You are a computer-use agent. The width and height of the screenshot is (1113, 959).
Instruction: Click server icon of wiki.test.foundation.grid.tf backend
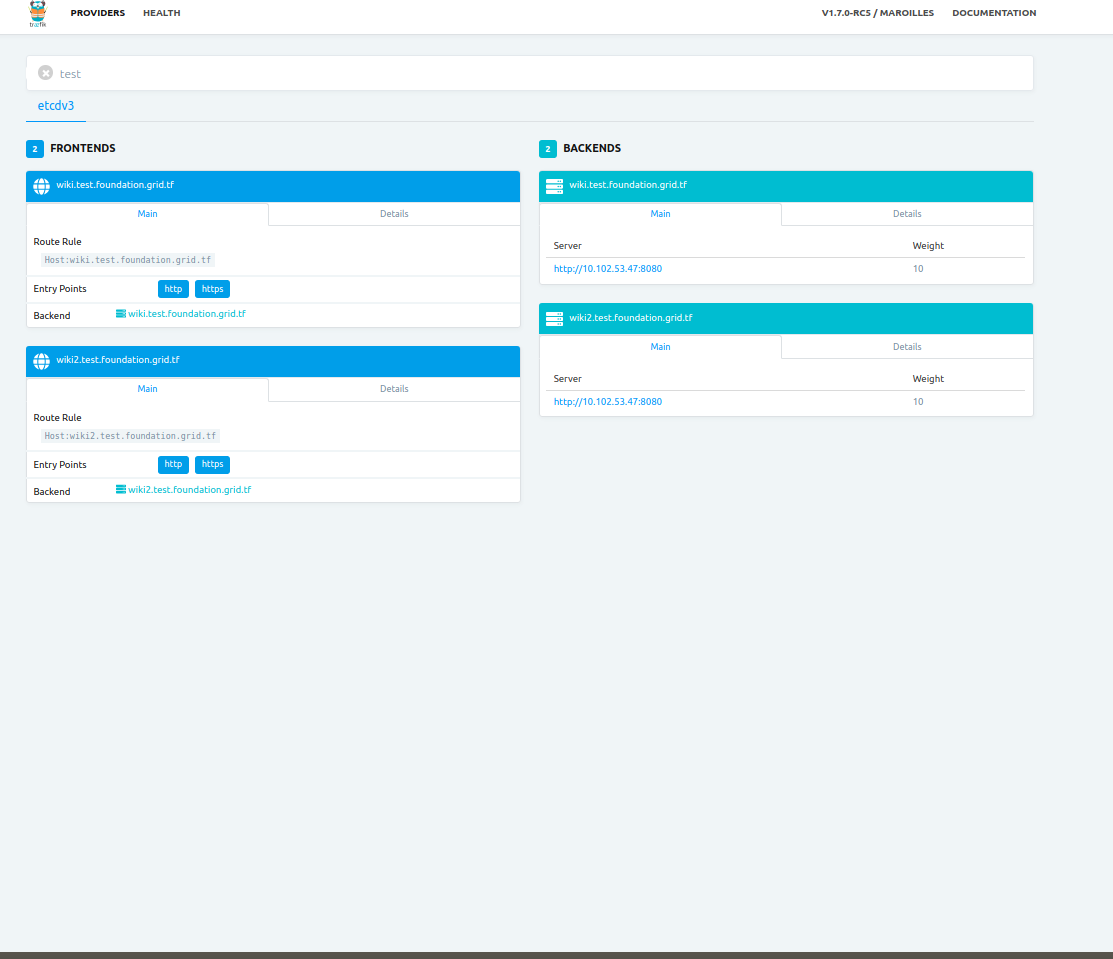[554, 186]
